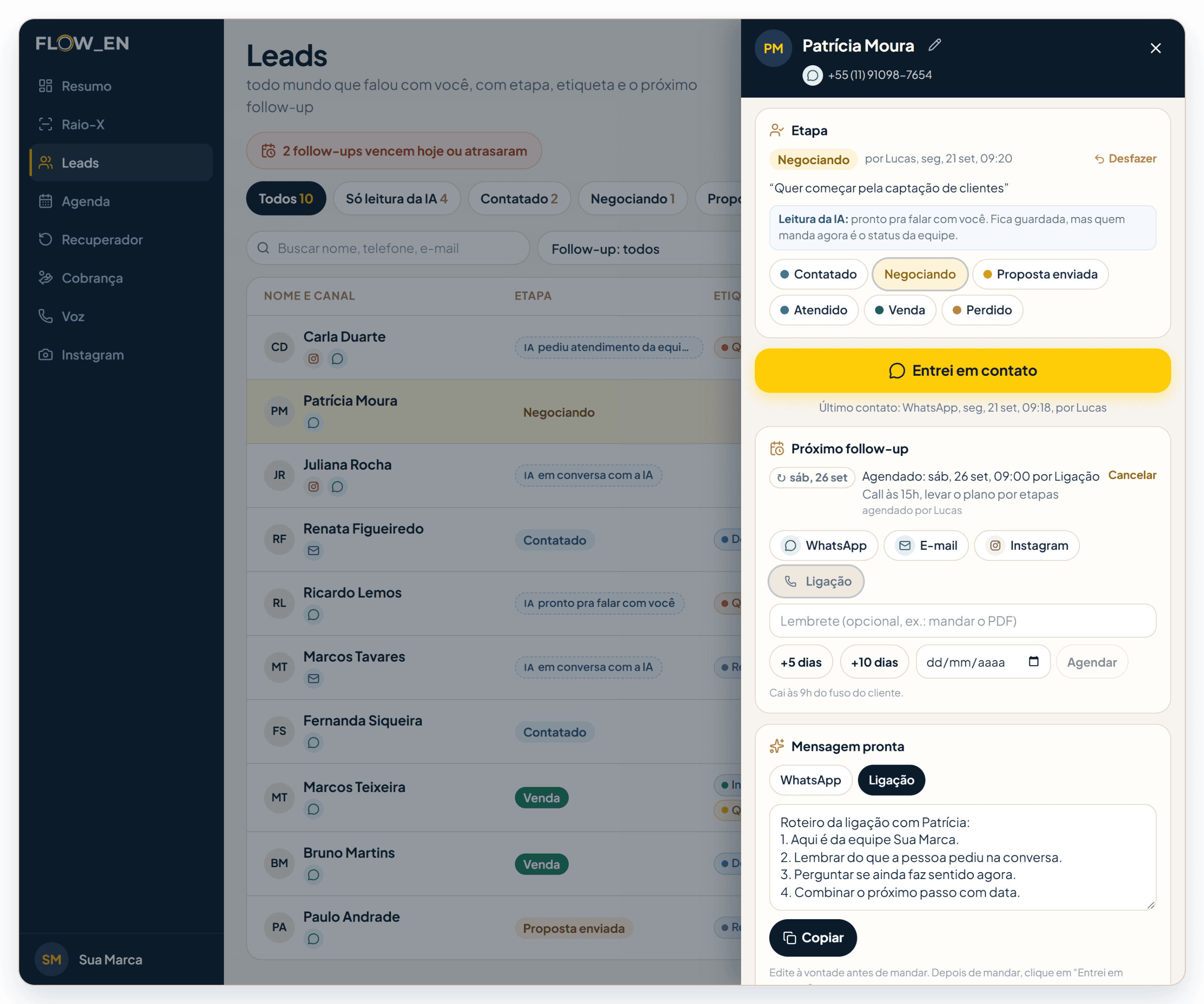Viewport: 1204px width, 1004px height.
Task: Click the PM avatar in the panel header
Action: 773,48
